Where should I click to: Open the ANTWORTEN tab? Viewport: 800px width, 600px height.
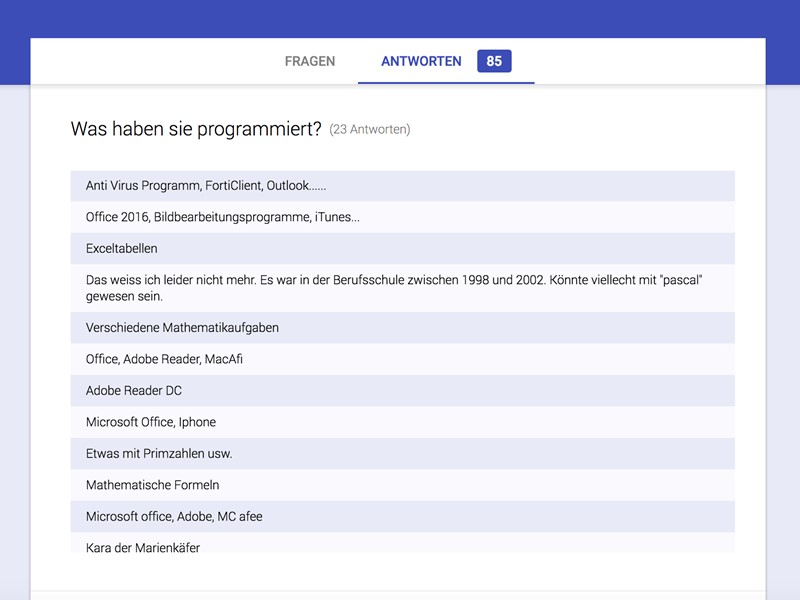pyautogui.click(x=421, y=61)
